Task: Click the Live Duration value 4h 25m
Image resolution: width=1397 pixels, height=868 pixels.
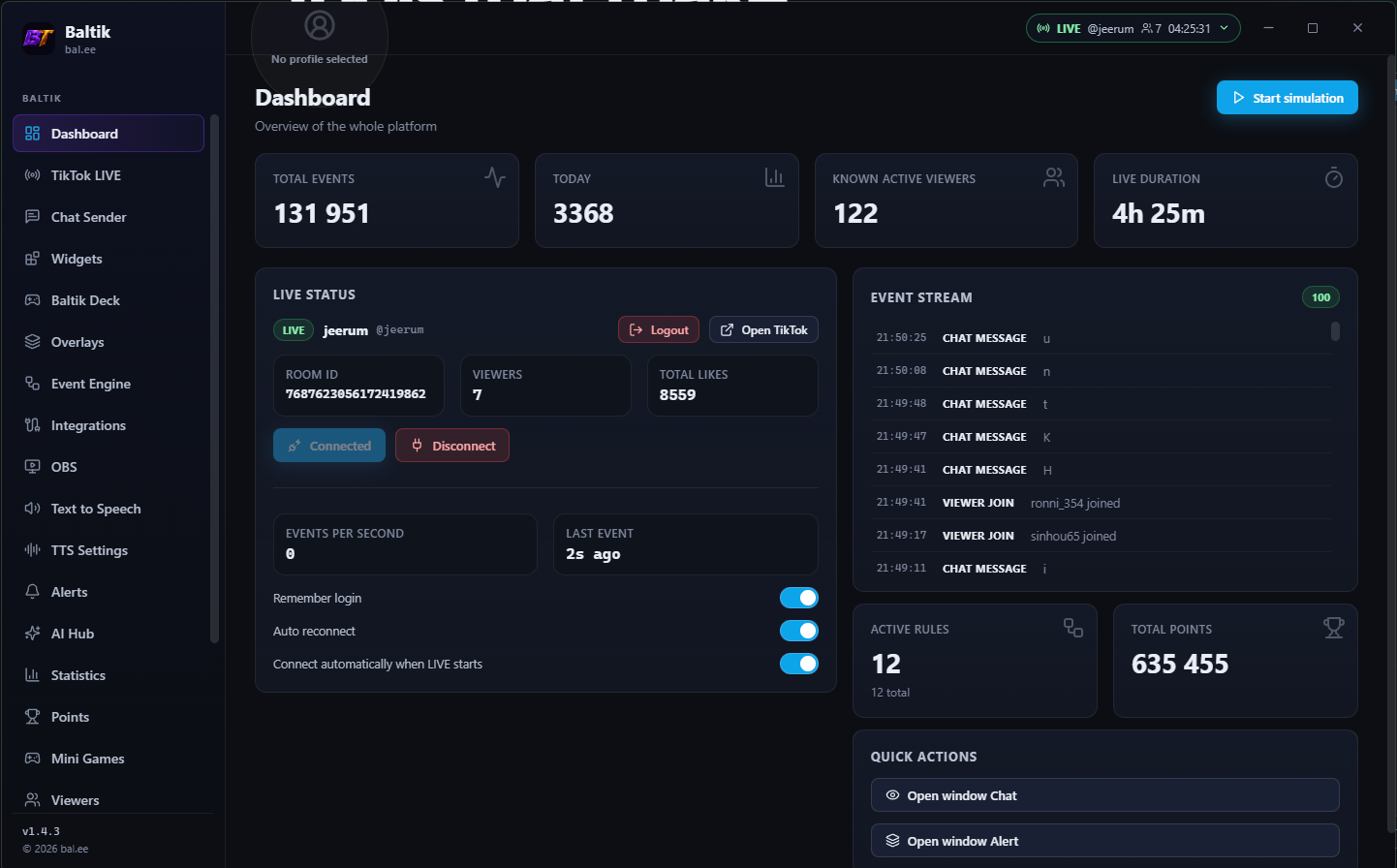Action: point(1159,213)
